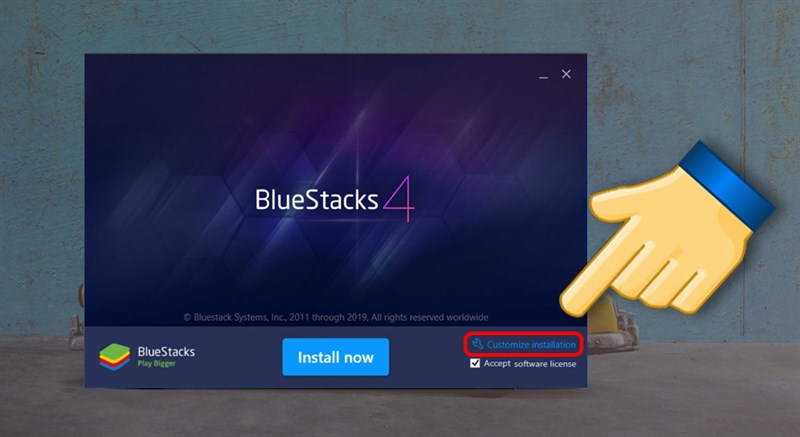Image resolution: width=800 pixels, height=437 pixels.
Task: Uncheck the Accept software license checkbox
Action: tap(475, 363)
